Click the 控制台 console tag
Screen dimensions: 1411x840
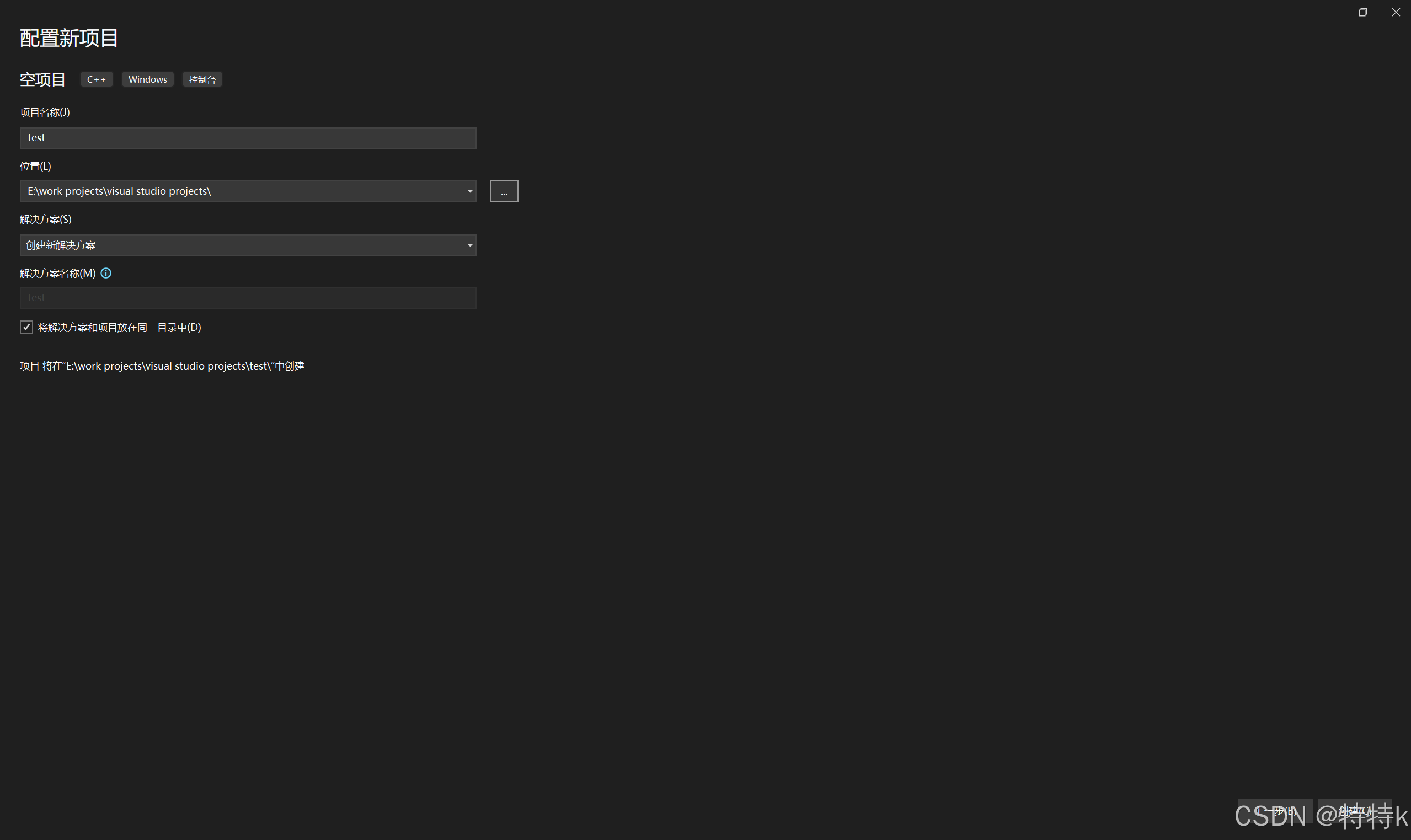[202, 79]
